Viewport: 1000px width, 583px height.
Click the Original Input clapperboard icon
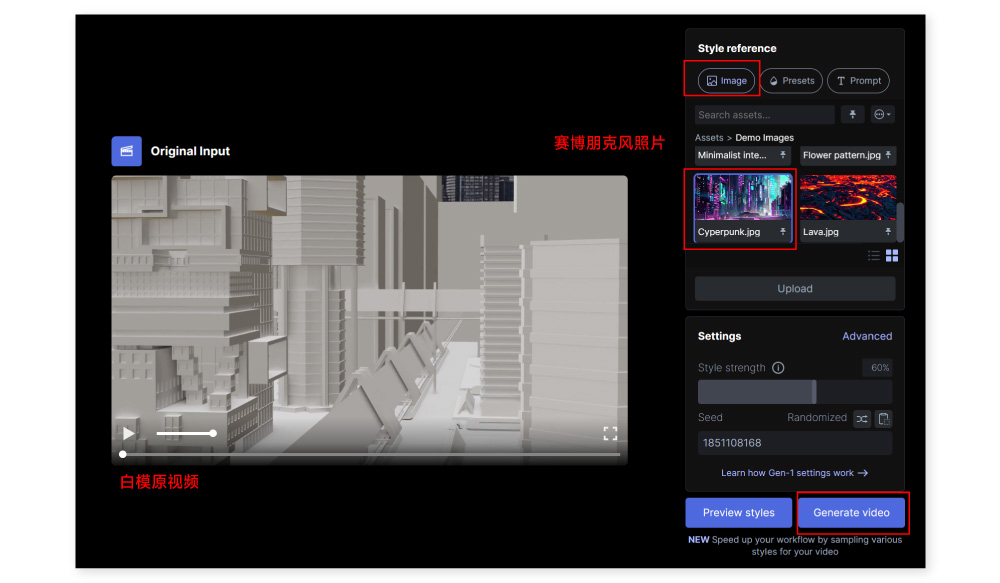click(x=126, y=151)
